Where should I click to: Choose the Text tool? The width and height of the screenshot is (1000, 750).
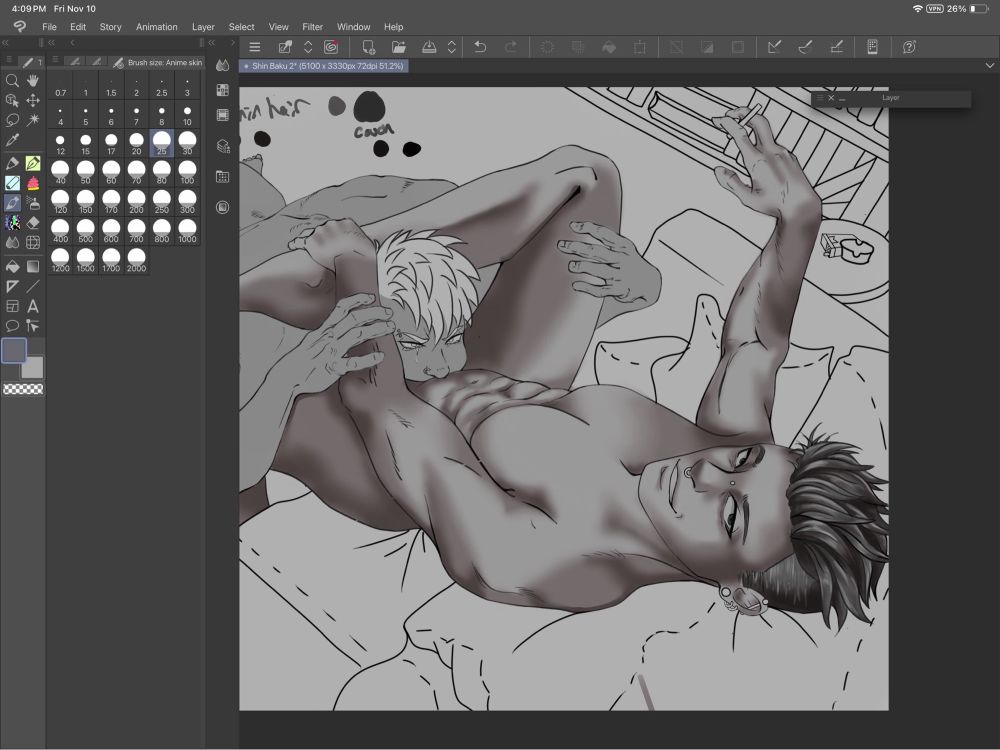pos(33,306)
